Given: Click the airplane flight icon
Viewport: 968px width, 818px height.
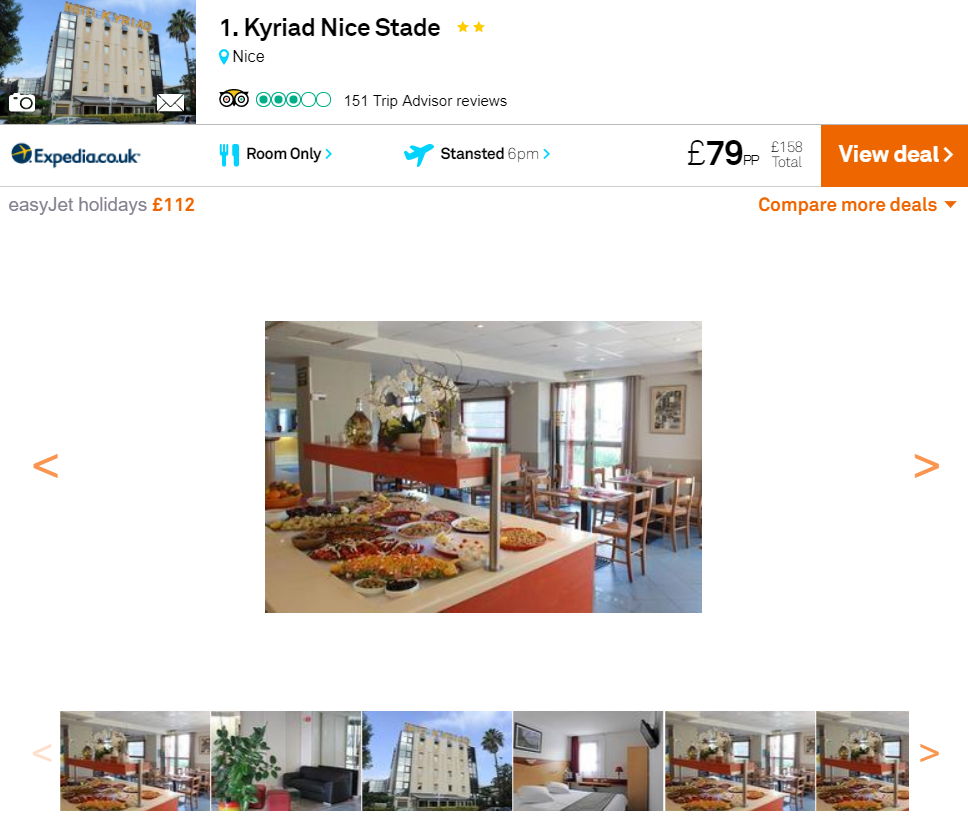Looking at the screenshot, I should click(x=419, y=154).
